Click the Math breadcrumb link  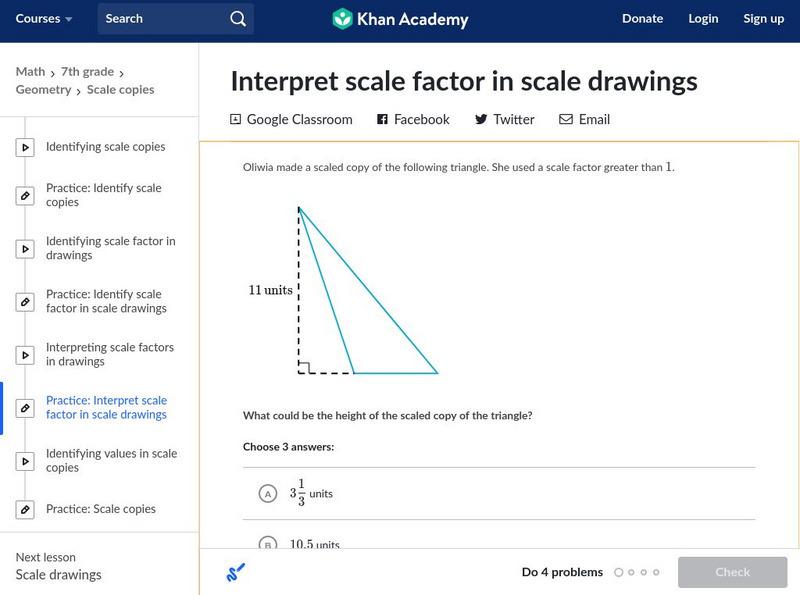30,72
